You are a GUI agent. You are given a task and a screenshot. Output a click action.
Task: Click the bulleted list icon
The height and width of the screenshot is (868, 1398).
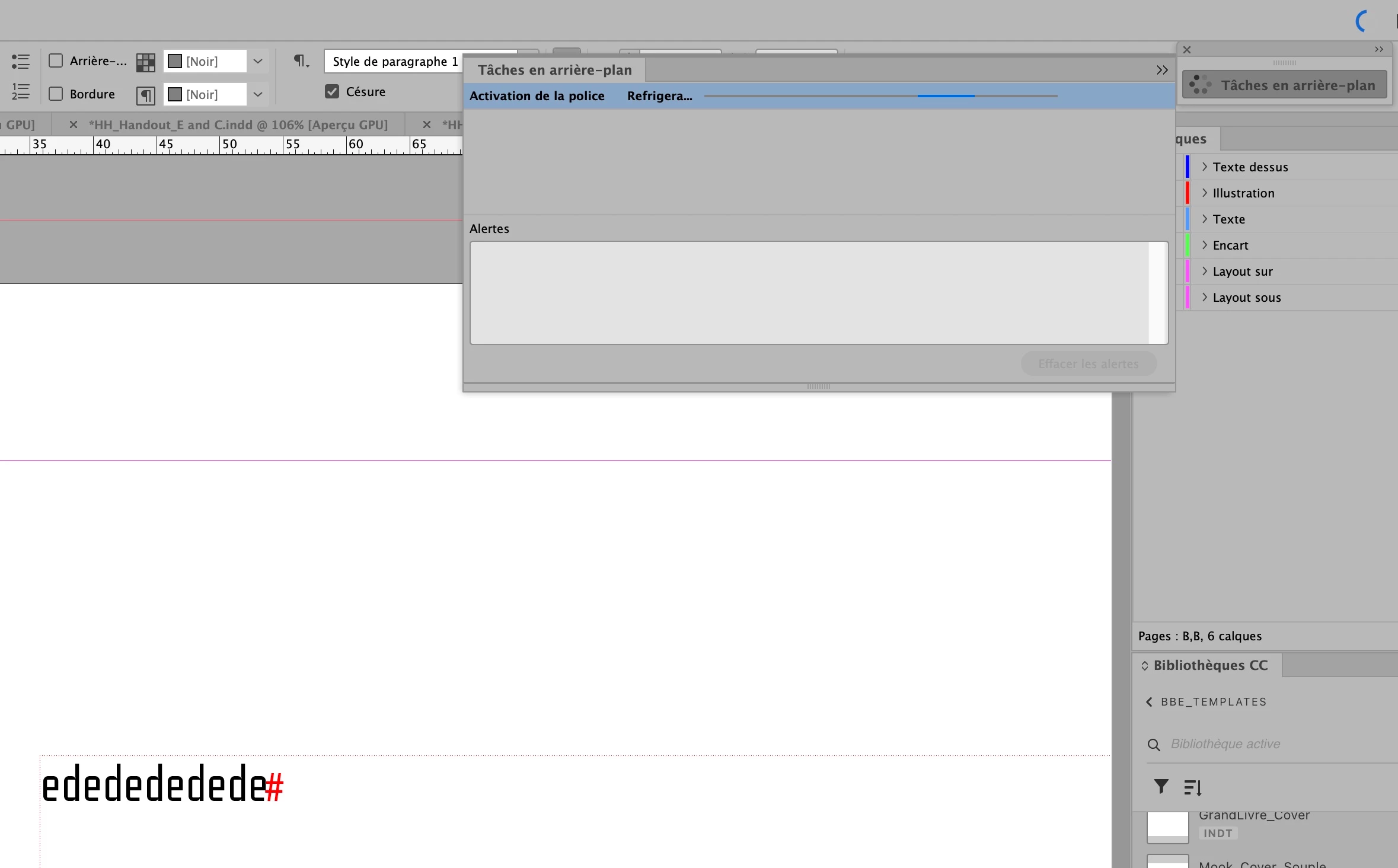coord(20,61)
